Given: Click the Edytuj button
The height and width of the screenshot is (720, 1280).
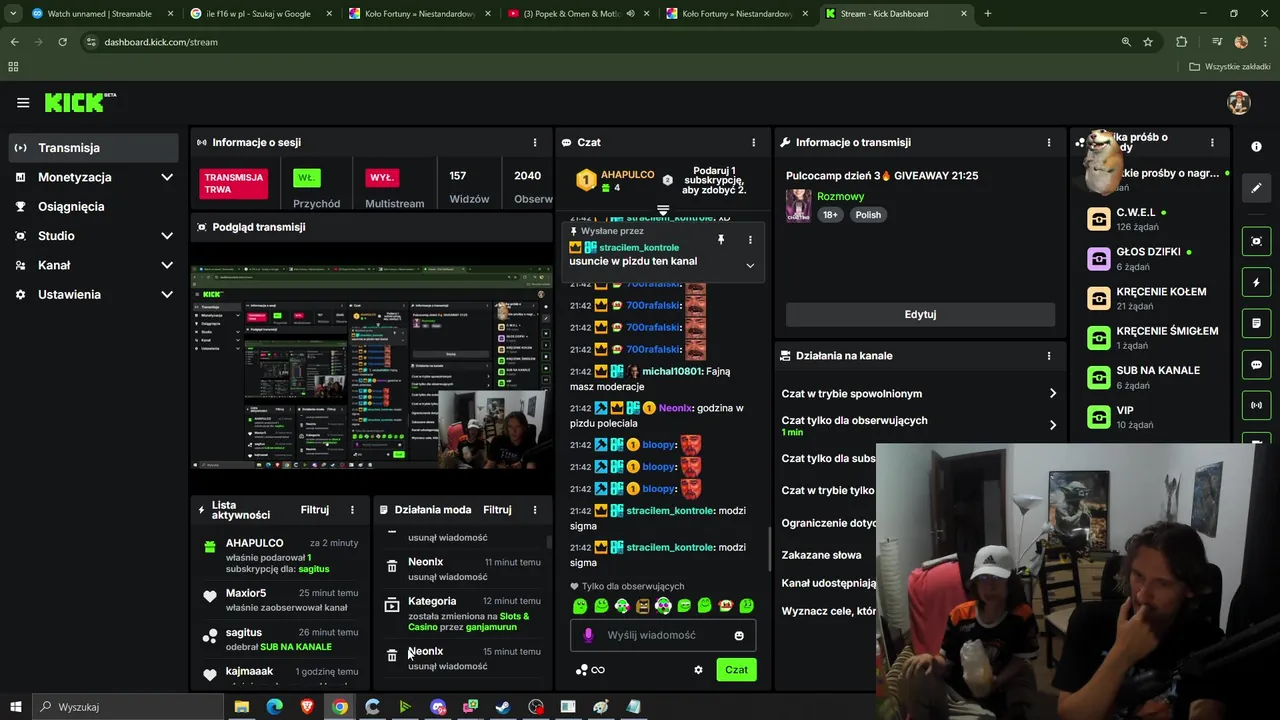Looking at the screenshot, I should click(920, 314).
